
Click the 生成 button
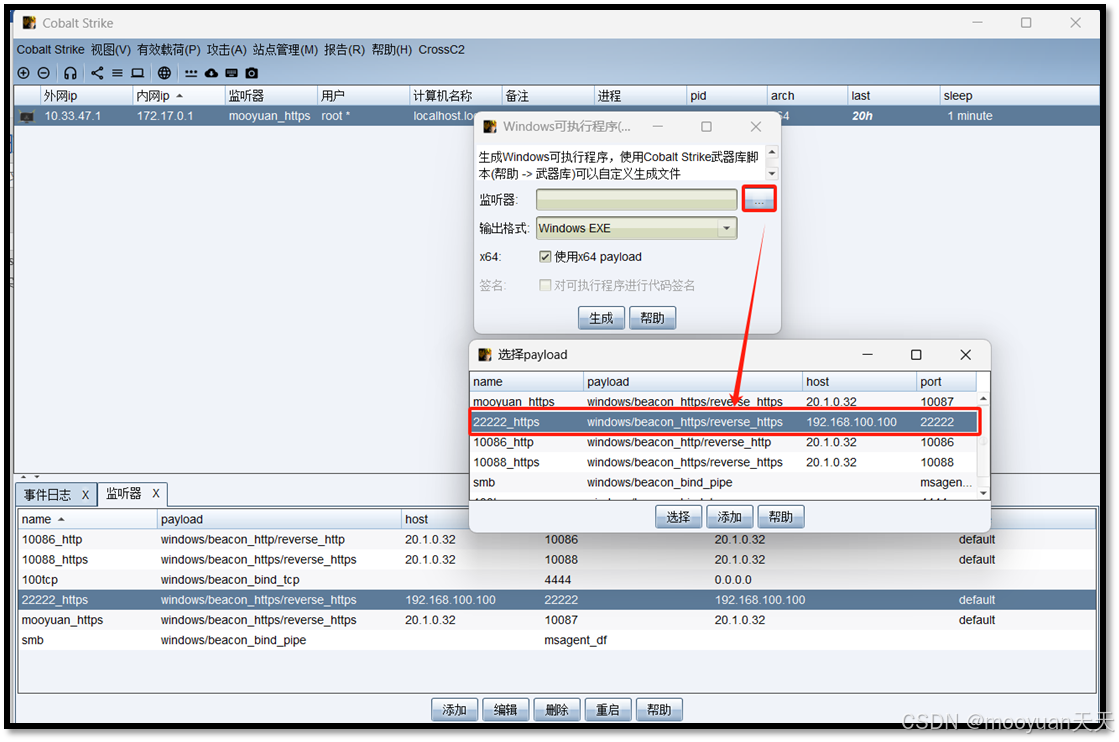[601, 318]
